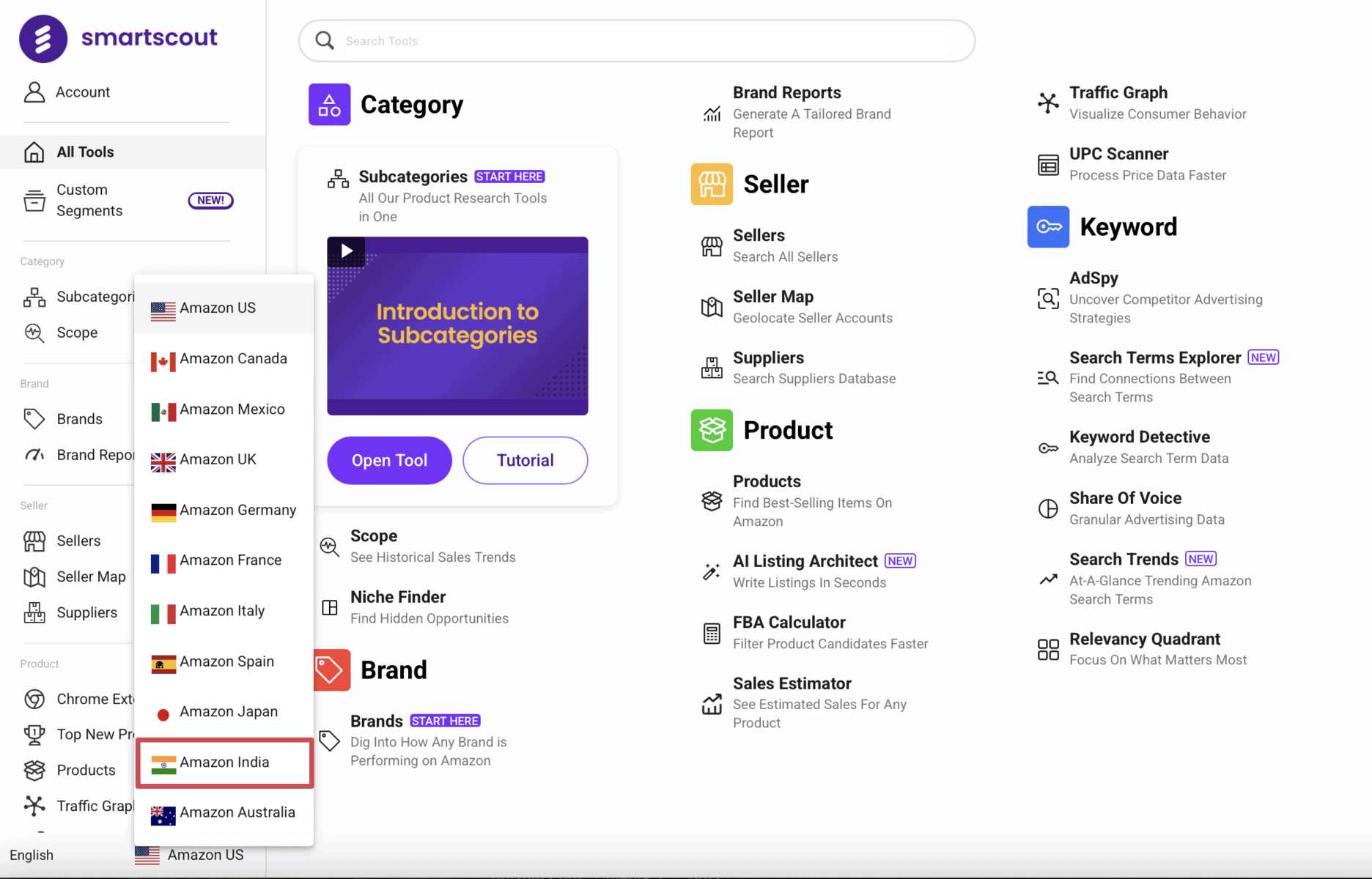1372x879 pixels.
Task: Click the Relevancy Quadrant icon
Action: pyautogui.click(x=1048, y=649)
